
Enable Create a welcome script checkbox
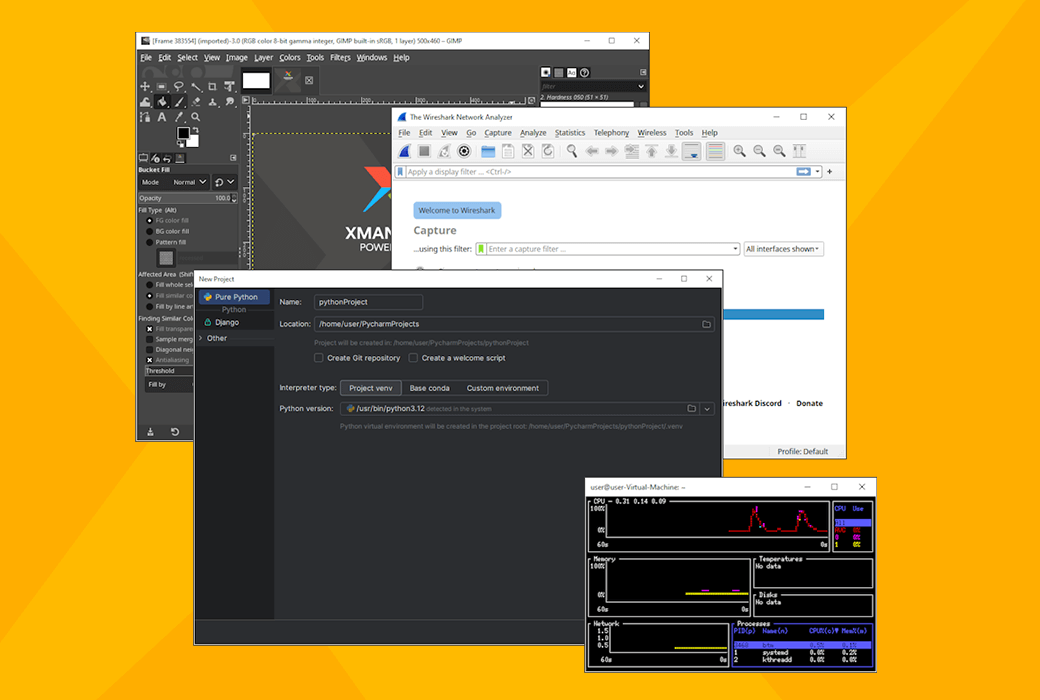tap(413, 358)
